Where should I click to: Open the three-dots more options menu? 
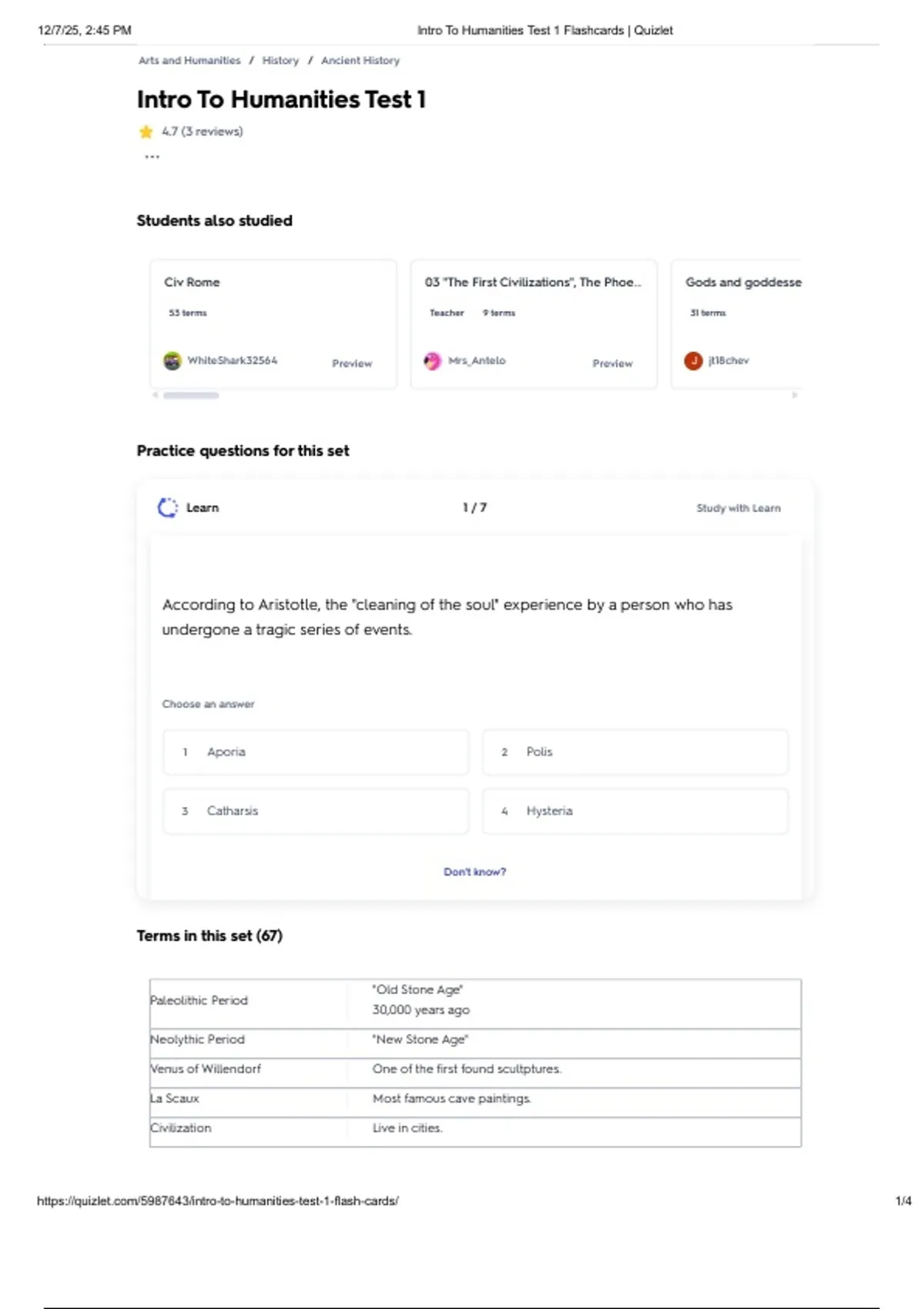click(152, 156)
